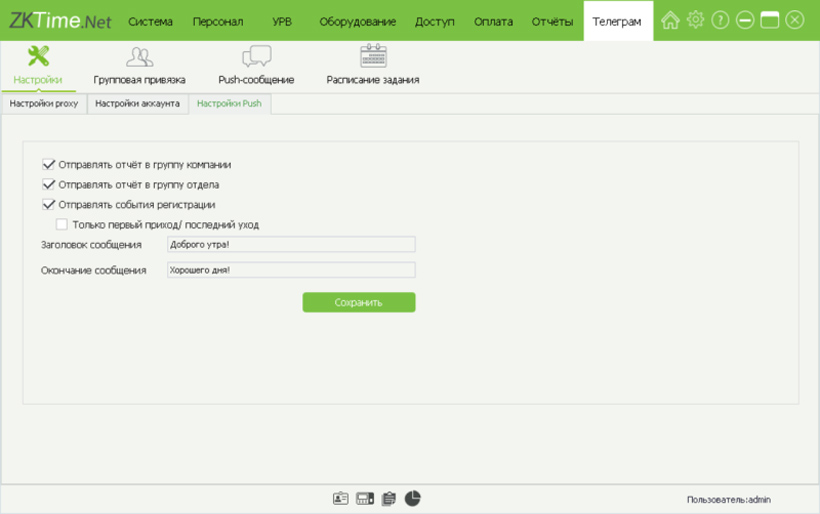The width and height of the screenshot is (820, 514).
Task: Open Групповая привязка group icon
Action: (x=139, y=57)
